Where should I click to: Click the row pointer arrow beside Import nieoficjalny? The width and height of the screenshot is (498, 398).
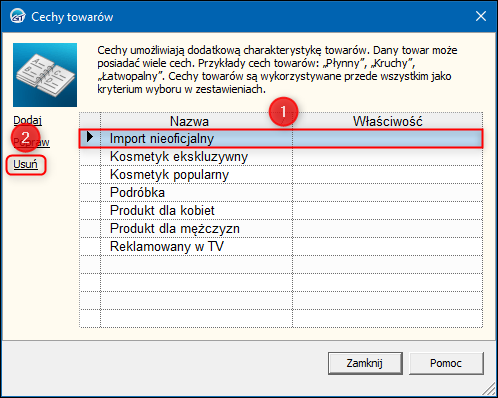click(x=90, y=137)
